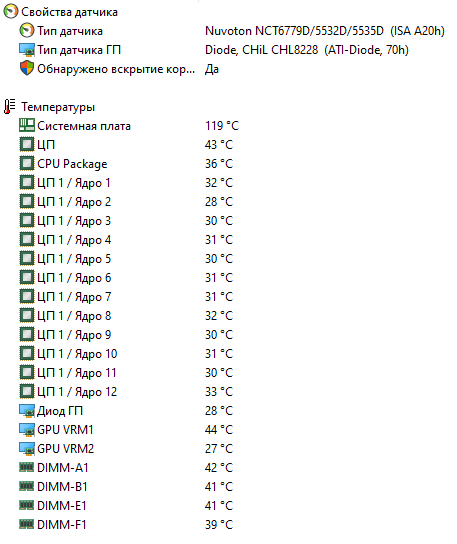Viewport: 457px width, 544px height.
Task: Select the Температуры section header
Action: click(58, 107)
